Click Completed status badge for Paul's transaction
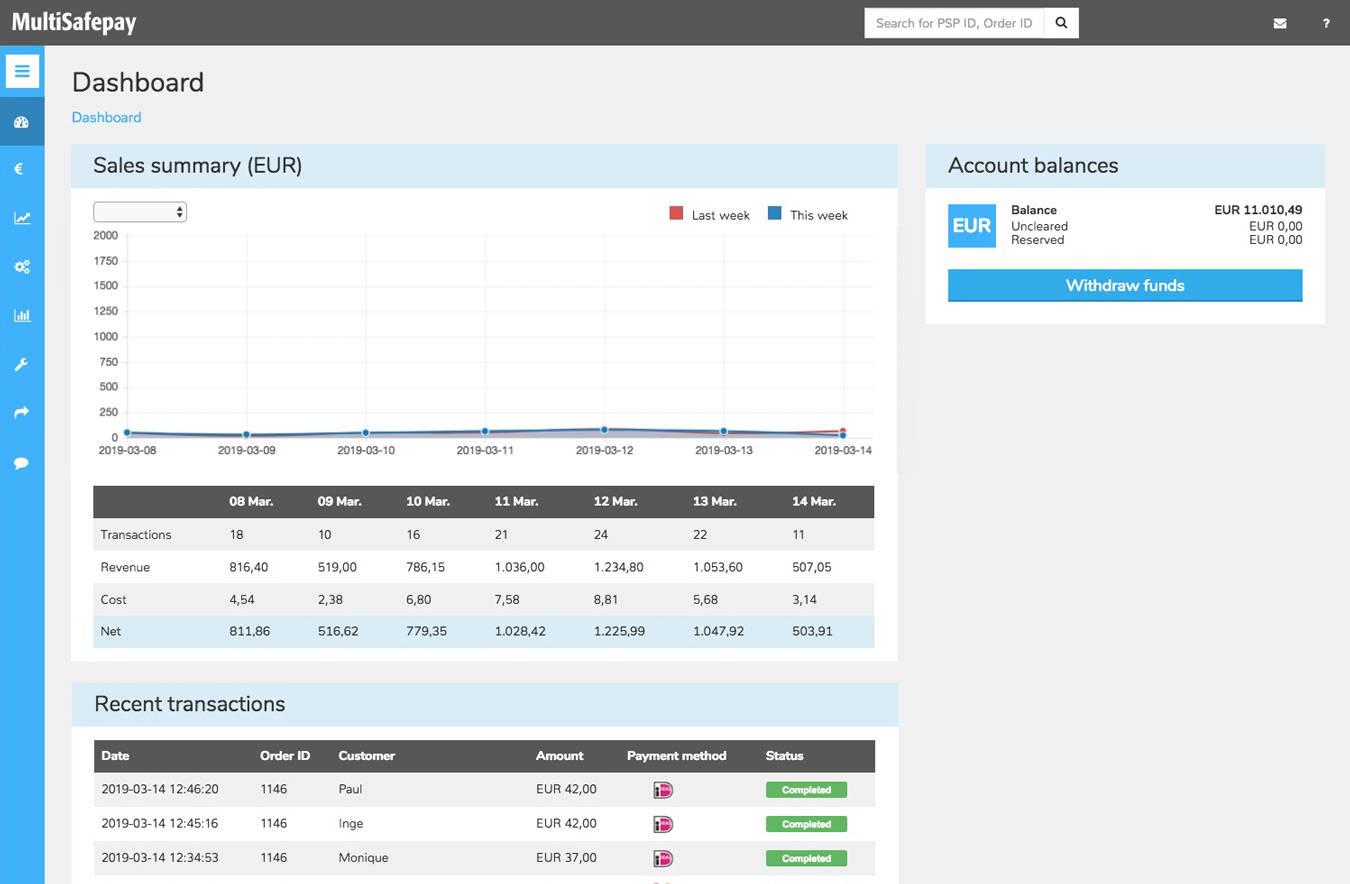Image resolution: width=1350 pixels, height=884 pixels. (x=806, y=790)
